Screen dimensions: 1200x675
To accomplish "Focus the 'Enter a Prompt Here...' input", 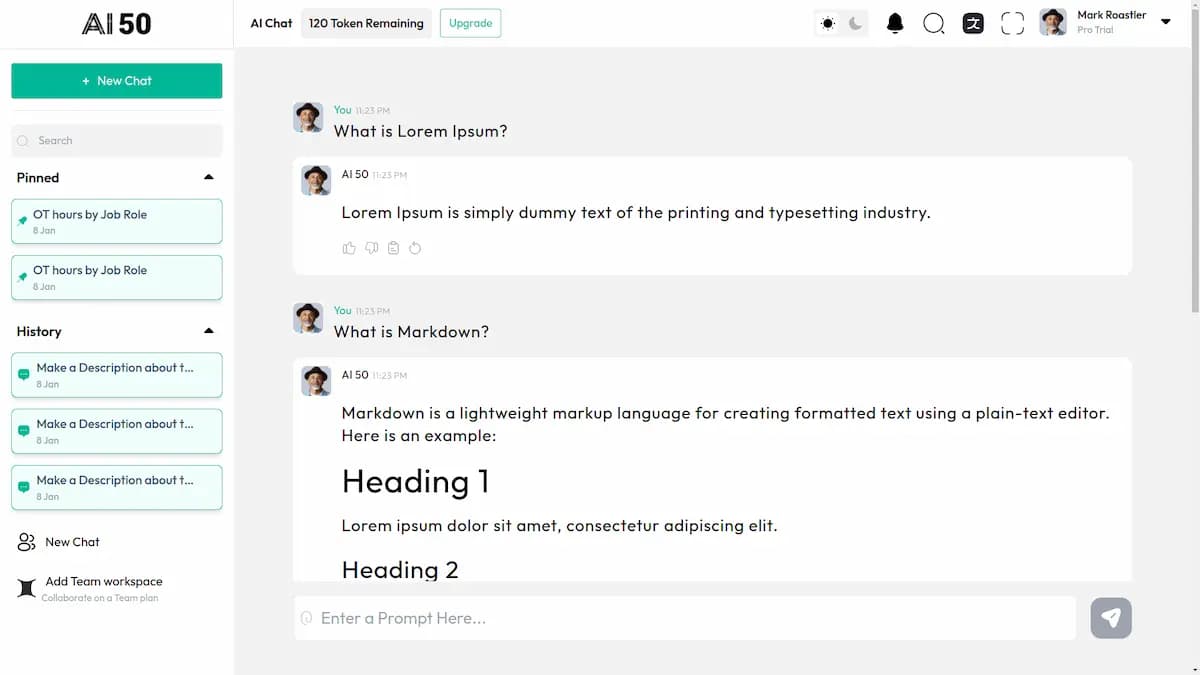I will click(685, 618).
